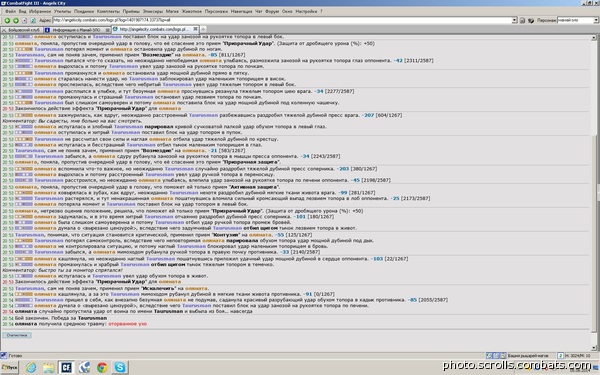Close the angelscity logs tab
The width and height of the screenshot is (600, 375).
tap(196, 29)
